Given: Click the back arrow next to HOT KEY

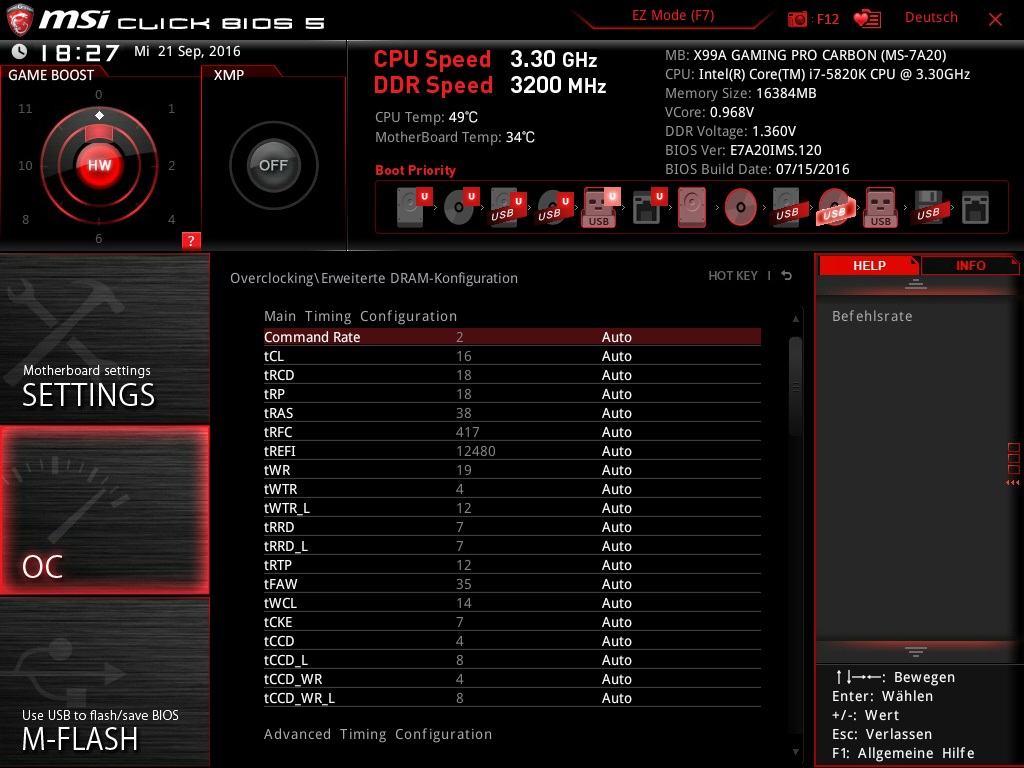Looking at the screenshot, I should (x=786, y=276).
